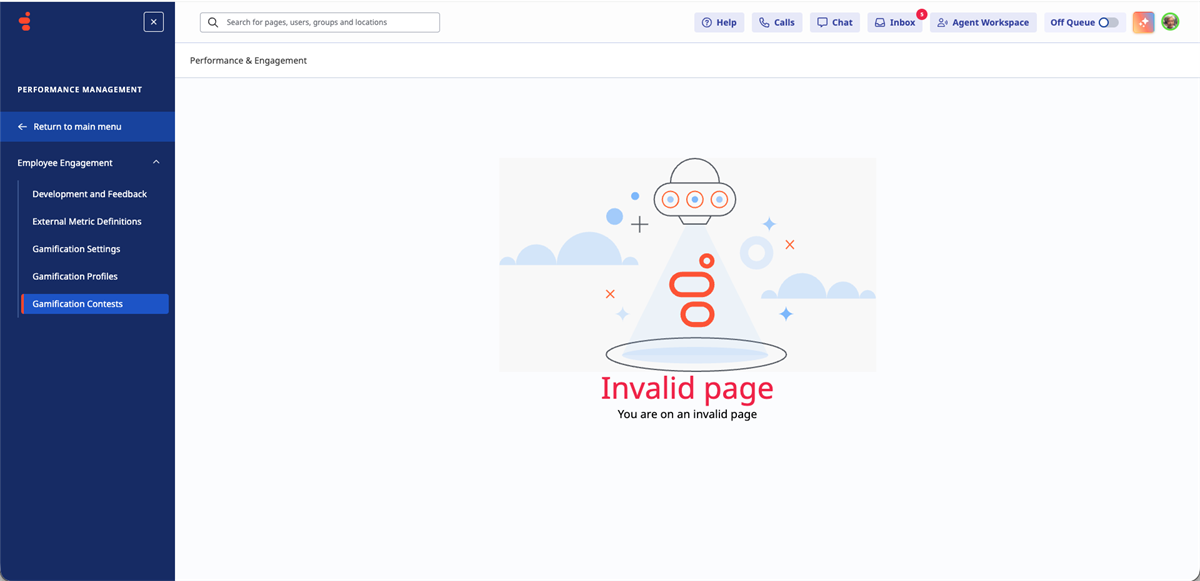1200x581 pixels.
Task: Click the search pages and users field
Action: tap(320, 21)
